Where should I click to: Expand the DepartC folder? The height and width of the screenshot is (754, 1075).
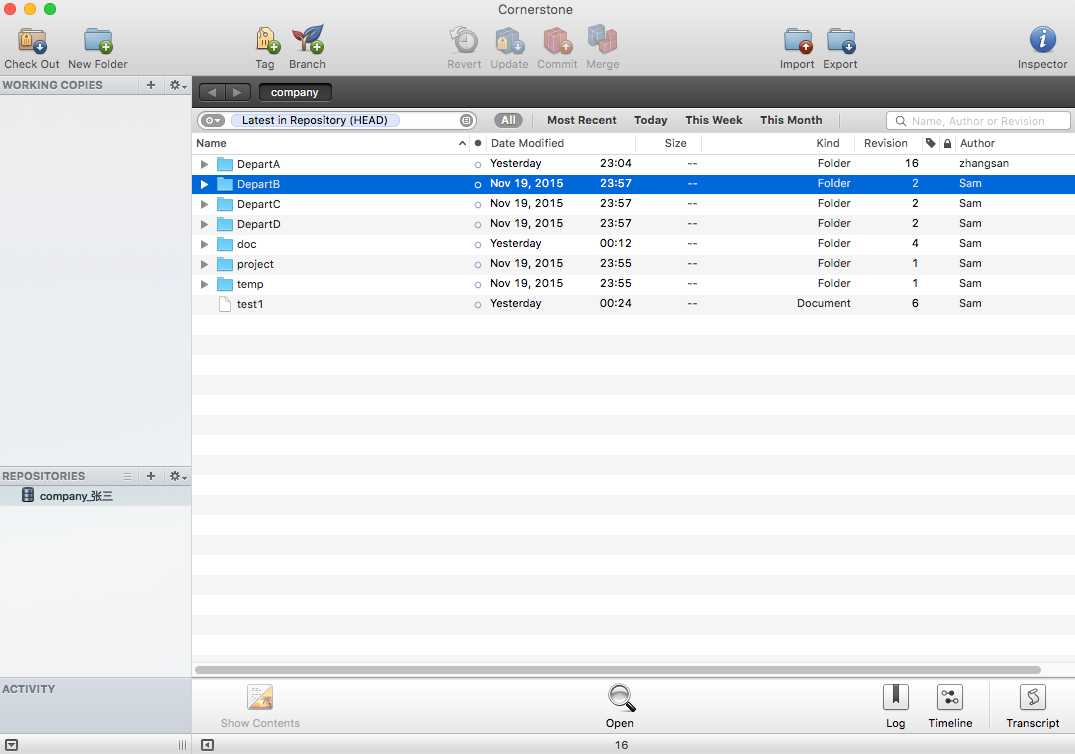(x=204, y=204)
